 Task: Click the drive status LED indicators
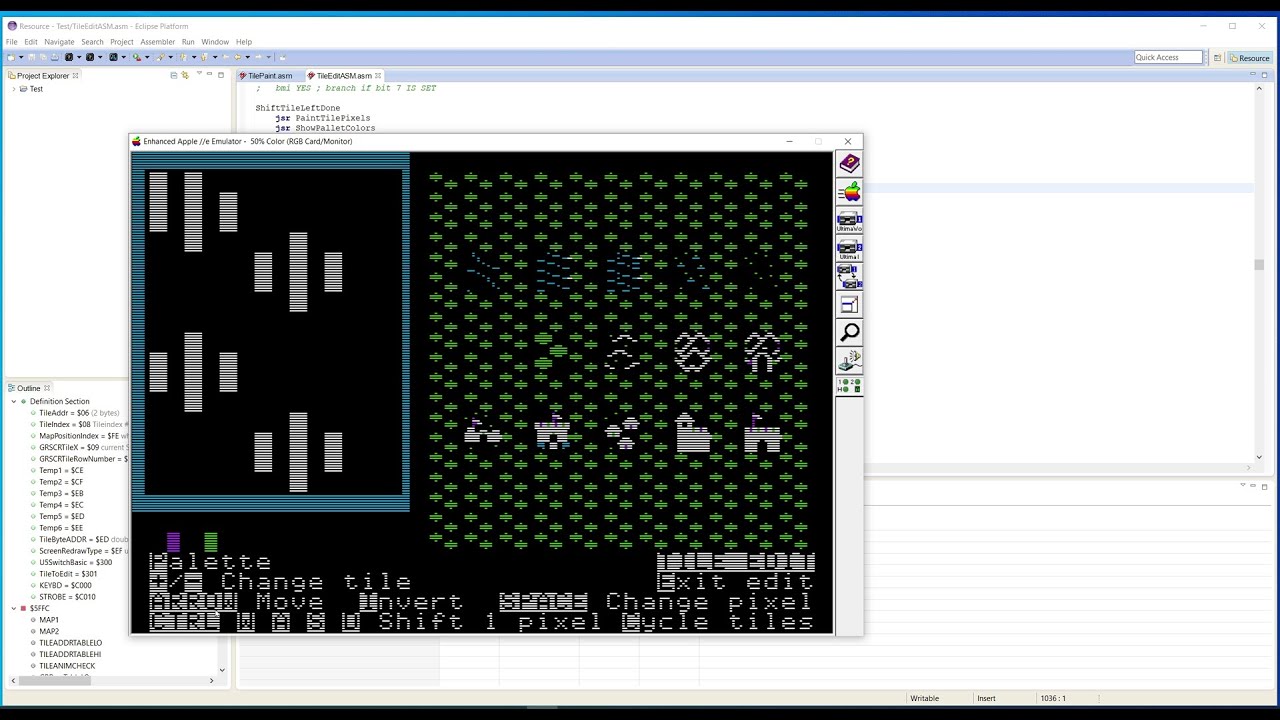pos(849,385)
